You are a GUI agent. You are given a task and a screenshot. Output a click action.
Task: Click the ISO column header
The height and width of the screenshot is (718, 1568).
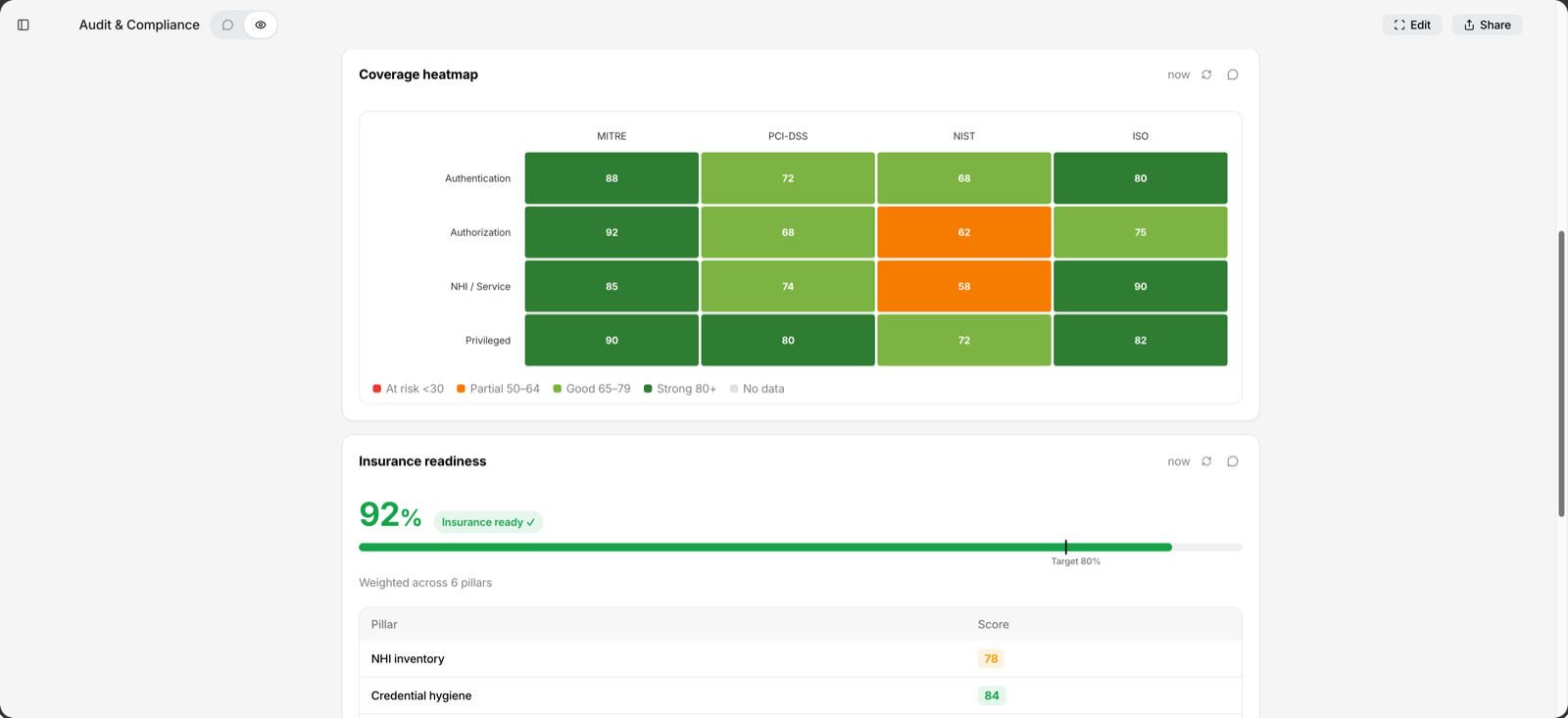(x=1141, y=136)
